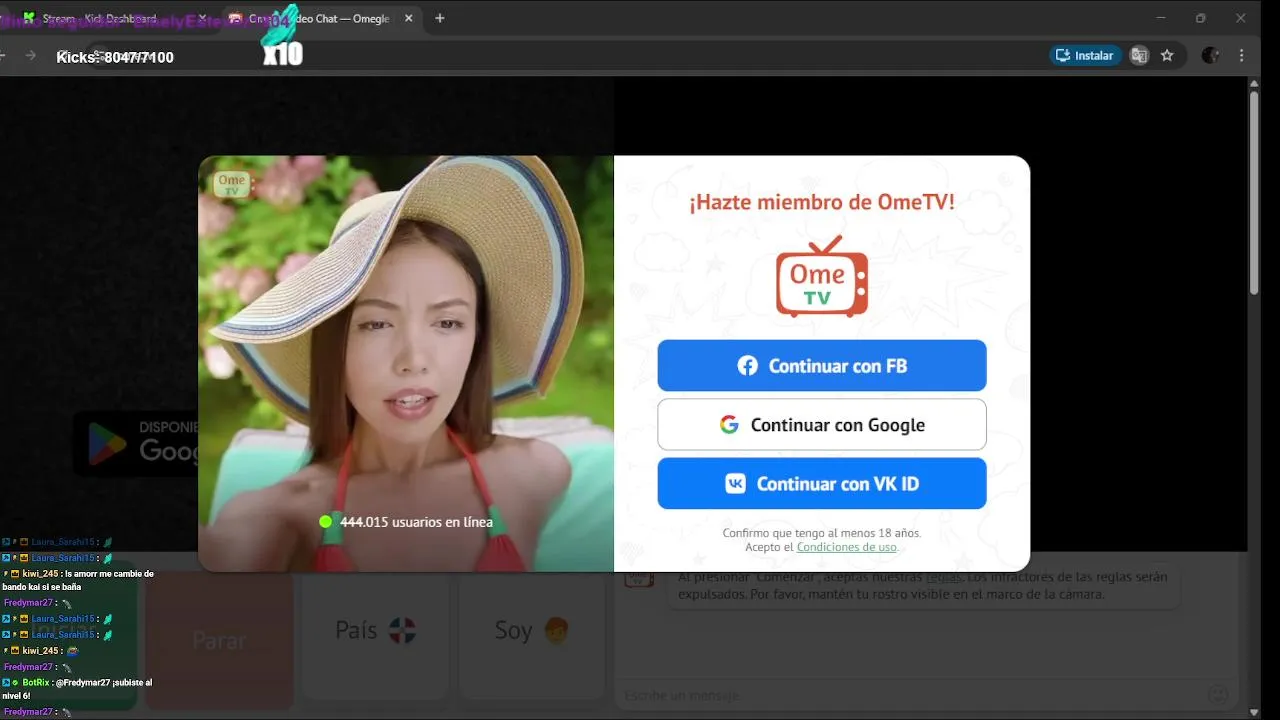Screen dimensions: 1280x720
Task: Click the ¡Hazte miembro de OmeTV! heading
Action: [x=822, y=202]
